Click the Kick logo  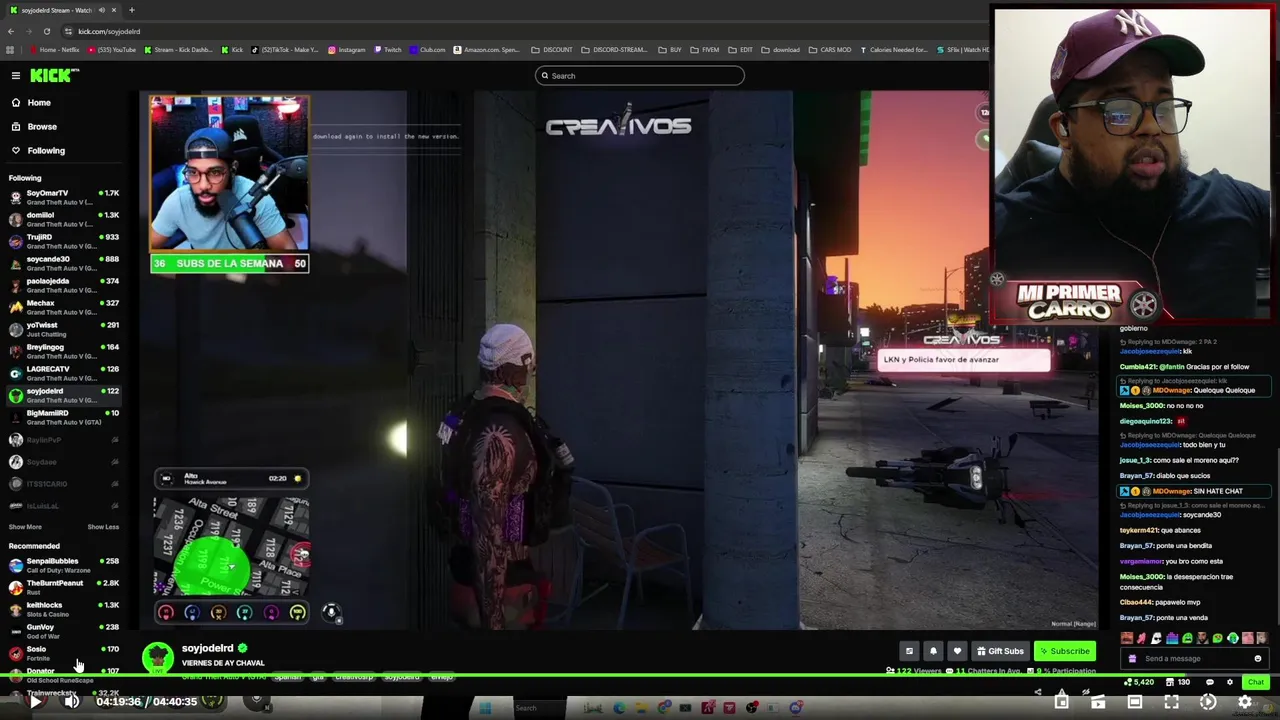52,75
